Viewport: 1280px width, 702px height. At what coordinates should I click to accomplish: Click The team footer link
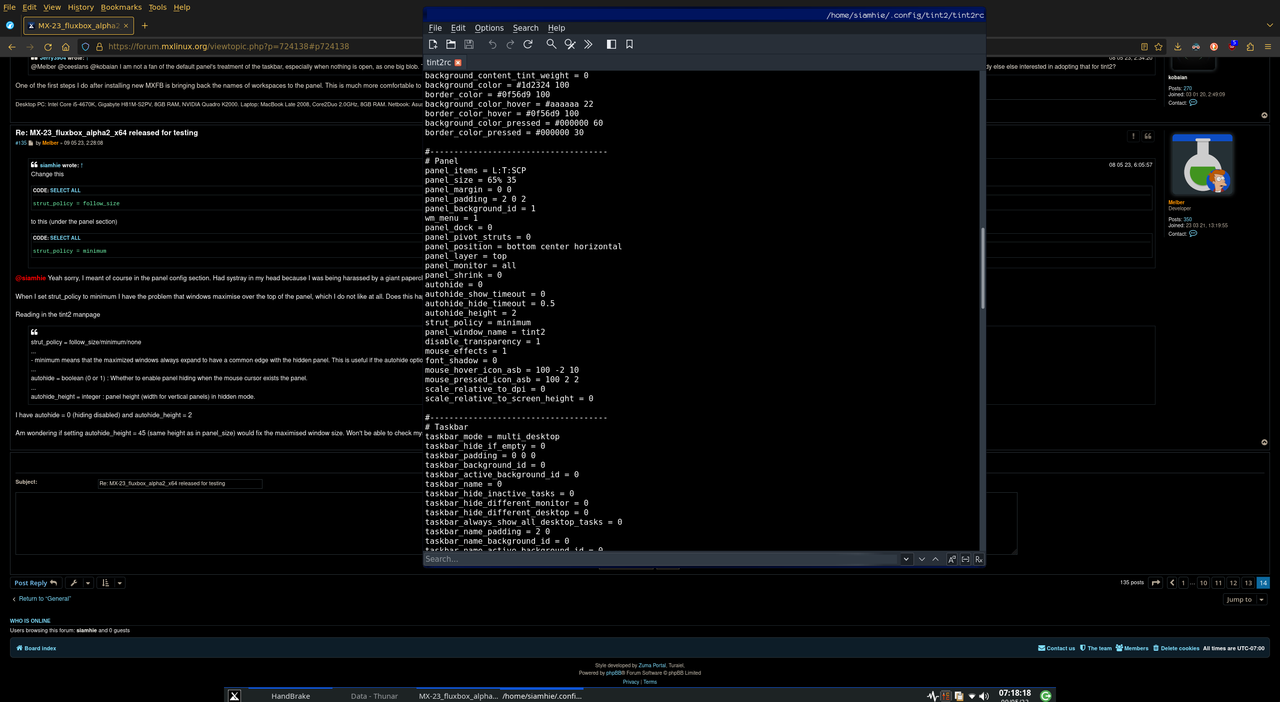(x=1096, y=648)
